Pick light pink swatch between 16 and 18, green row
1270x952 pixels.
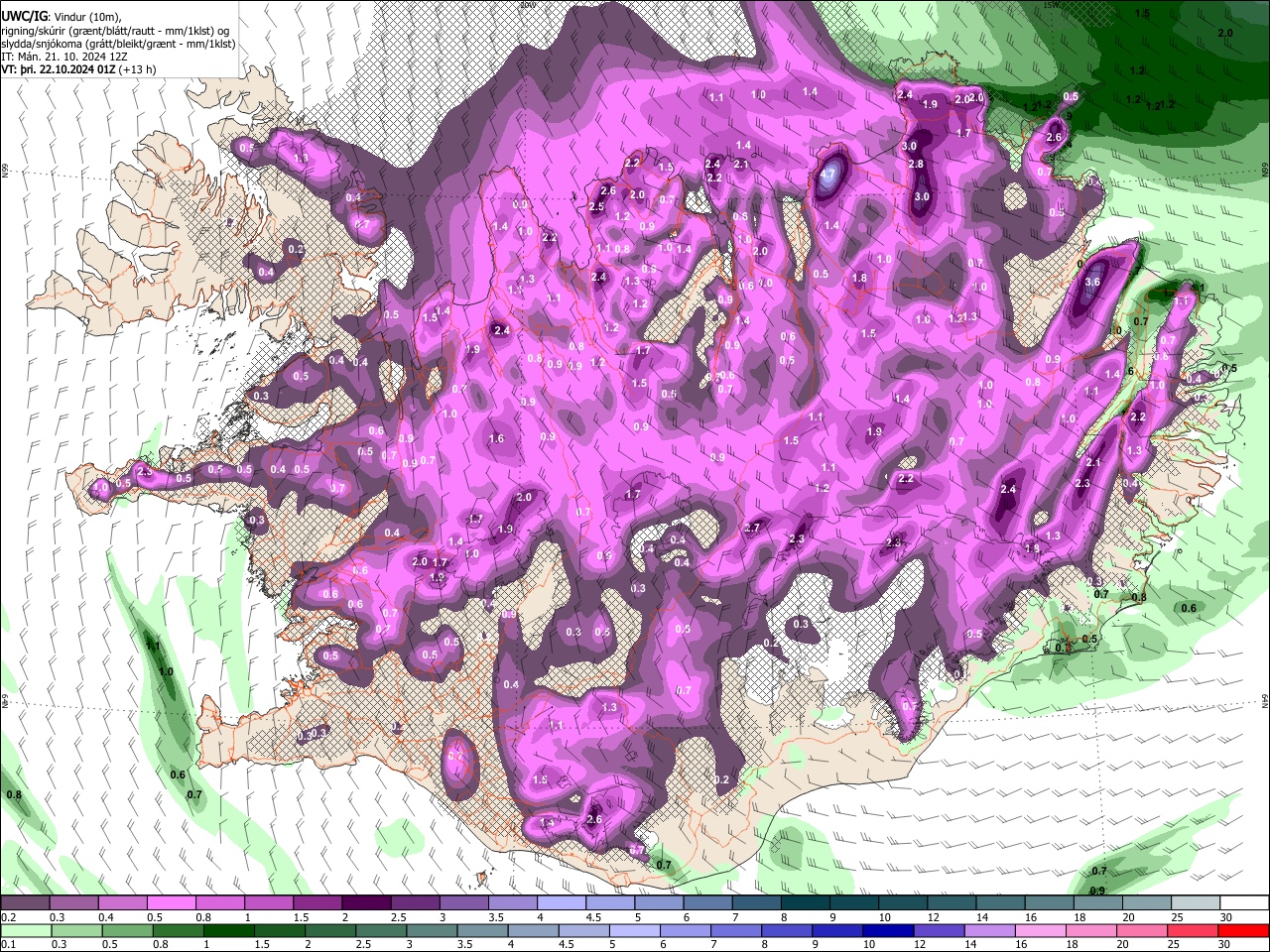(x=1040, y=930)
